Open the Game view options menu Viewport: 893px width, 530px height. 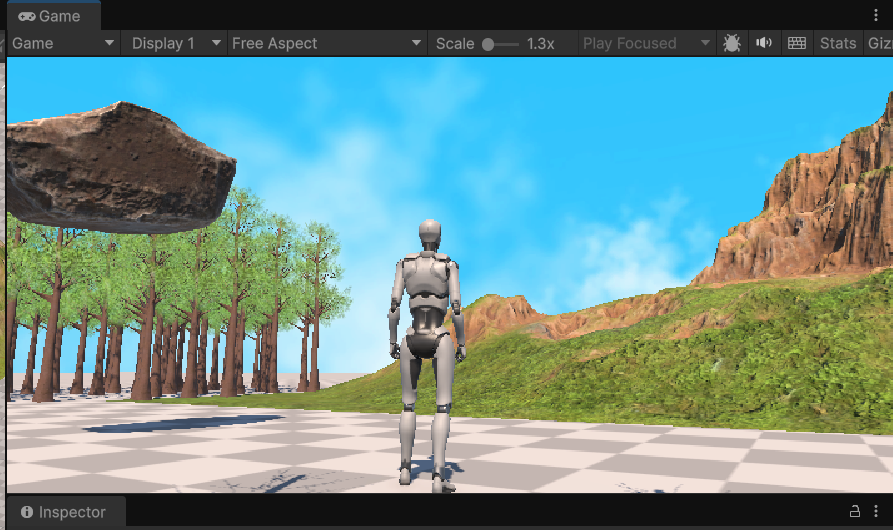pyautogui.click(x=876, y=15)
